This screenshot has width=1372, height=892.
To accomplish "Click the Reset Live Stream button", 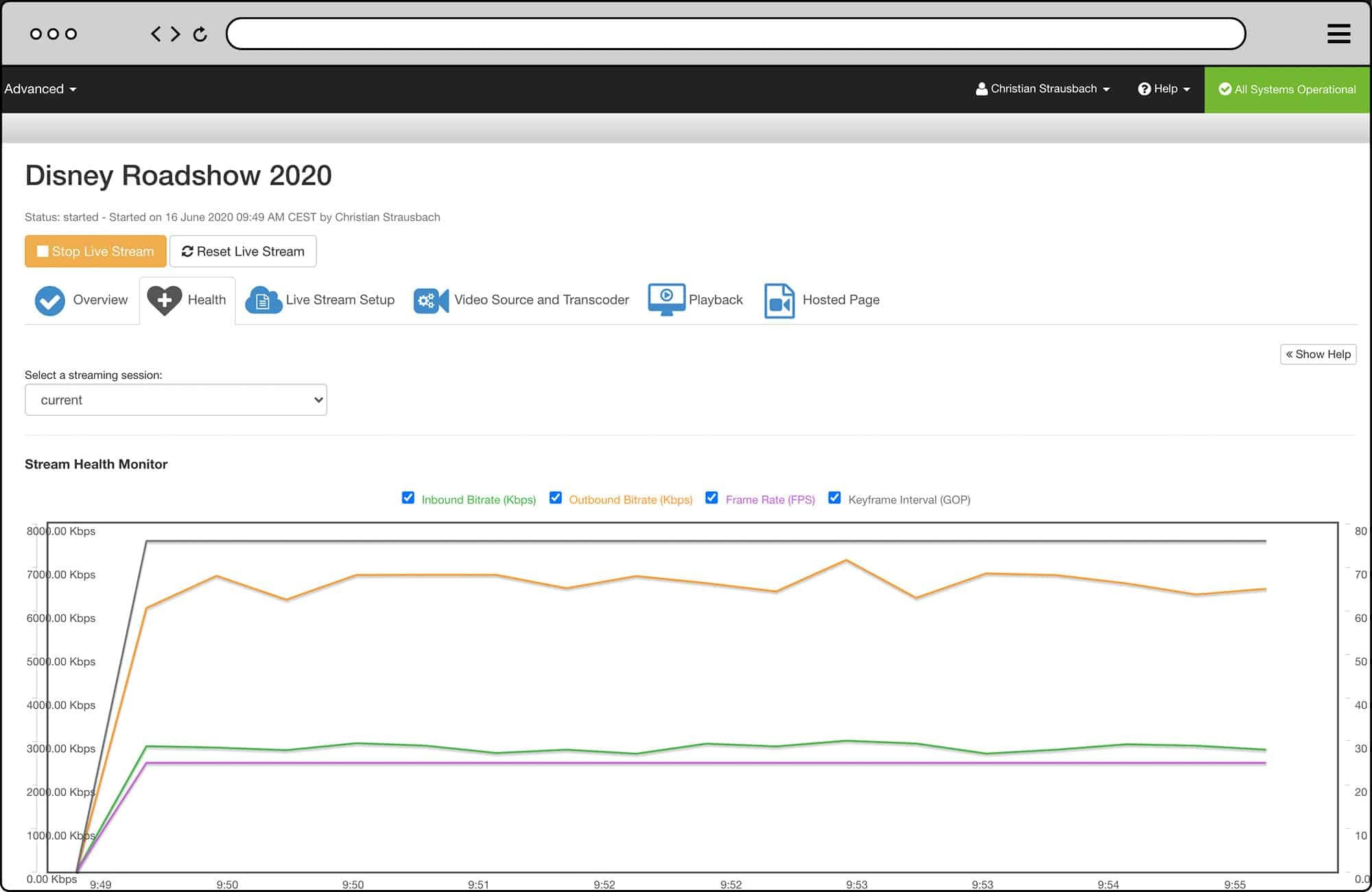I will [x=243, y=251].
